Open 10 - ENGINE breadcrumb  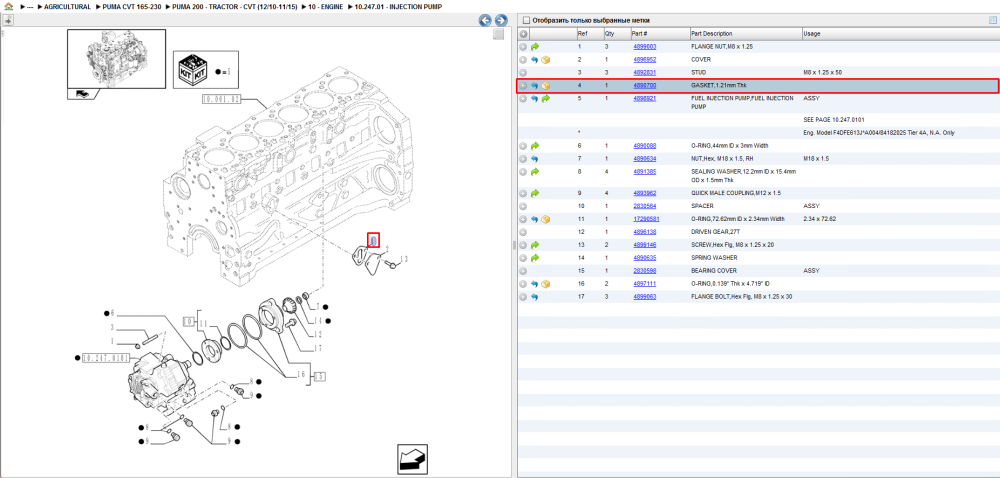click(325, 6)
